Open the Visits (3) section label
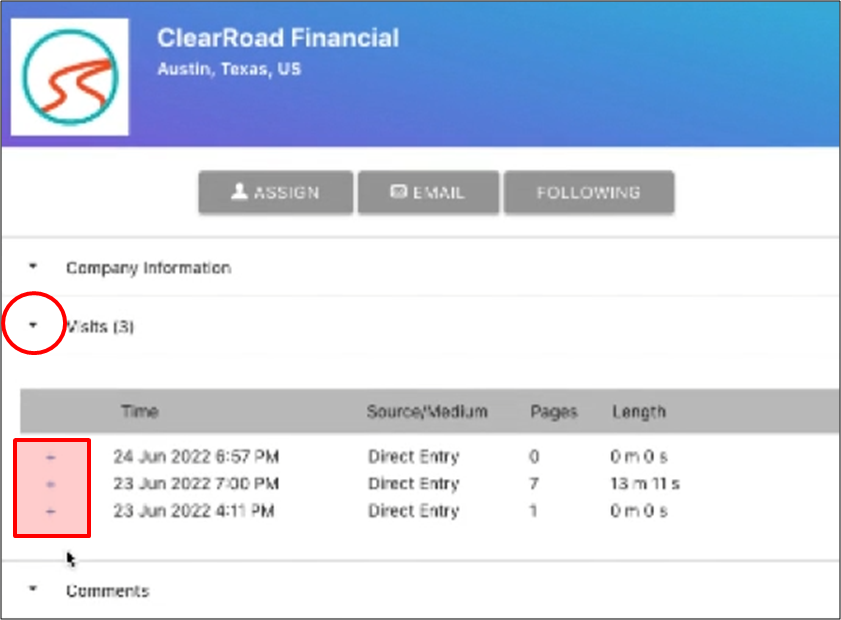 click(100, 326)
